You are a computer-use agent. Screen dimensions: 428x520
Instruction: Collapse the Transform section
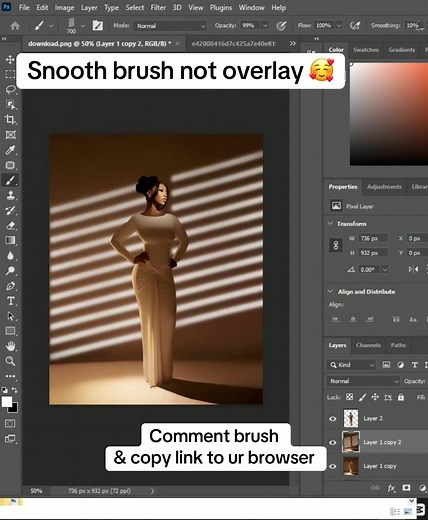[x=330, y=223]
